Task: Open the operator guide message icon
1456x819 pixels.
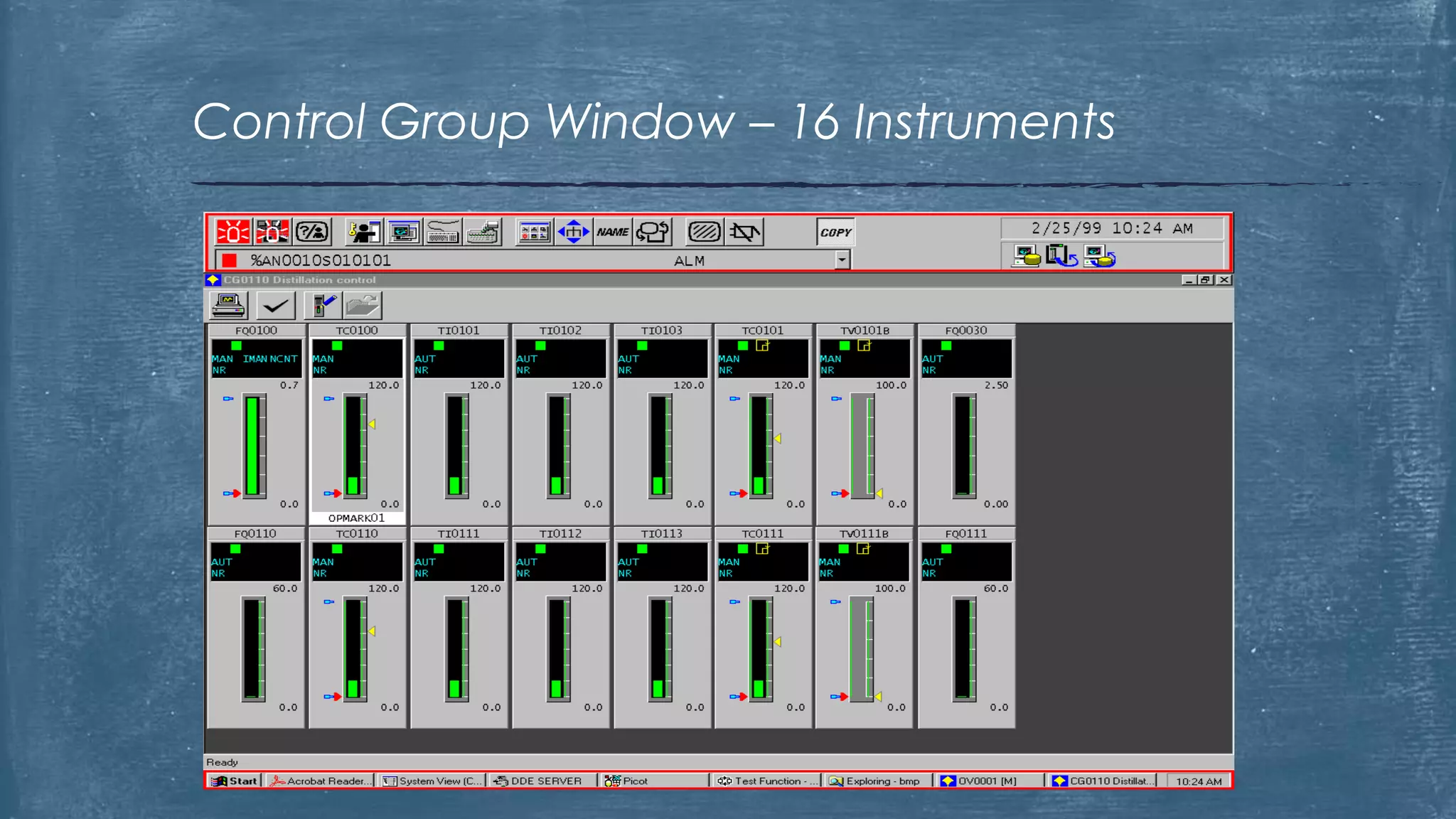Action: [312, 232]
